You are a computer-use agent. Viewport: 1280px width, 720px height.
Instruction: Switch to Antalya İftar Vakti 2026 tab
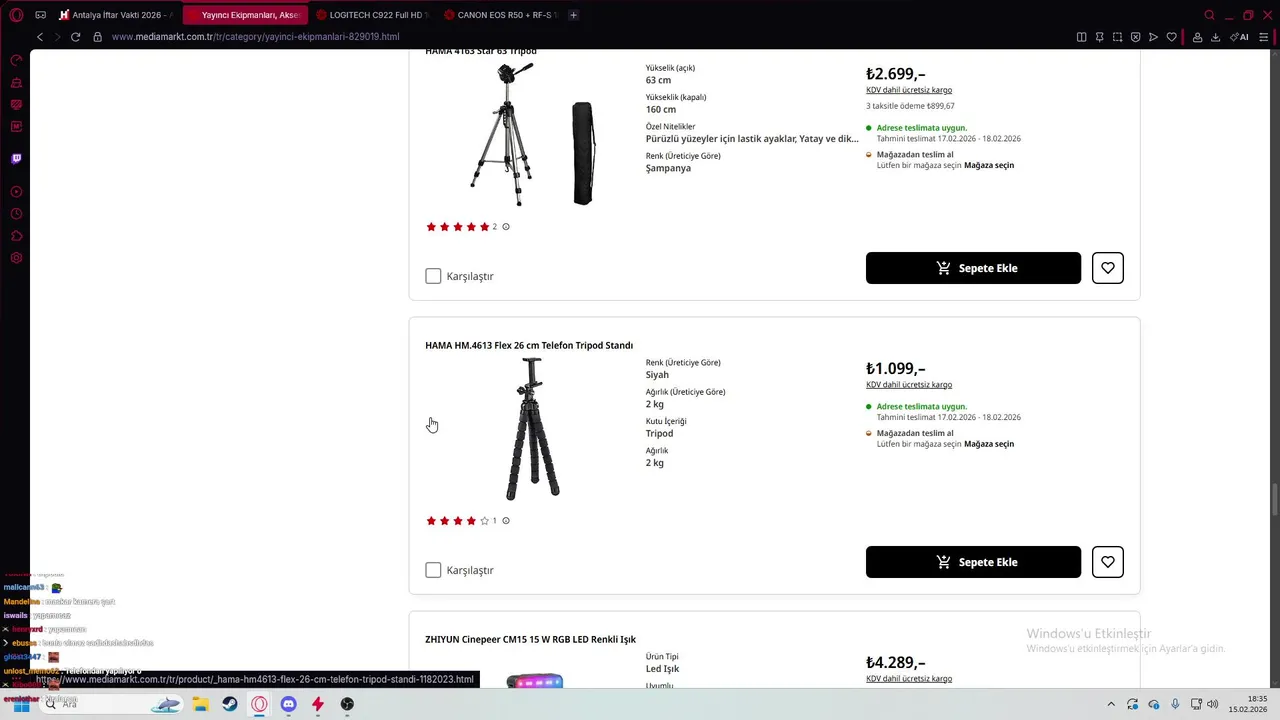[115, 15]
